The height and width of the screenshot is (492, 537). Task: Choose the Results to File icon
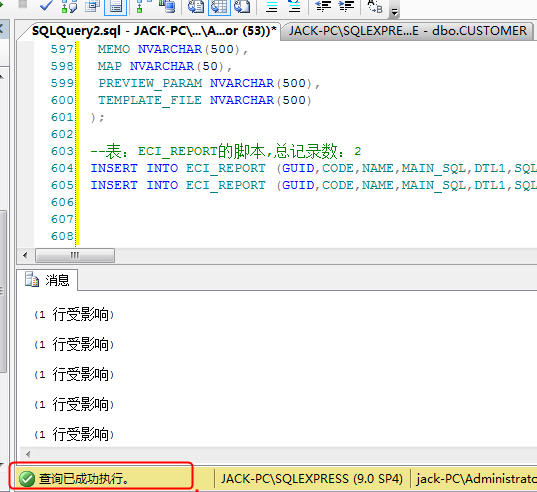(242, 7)
